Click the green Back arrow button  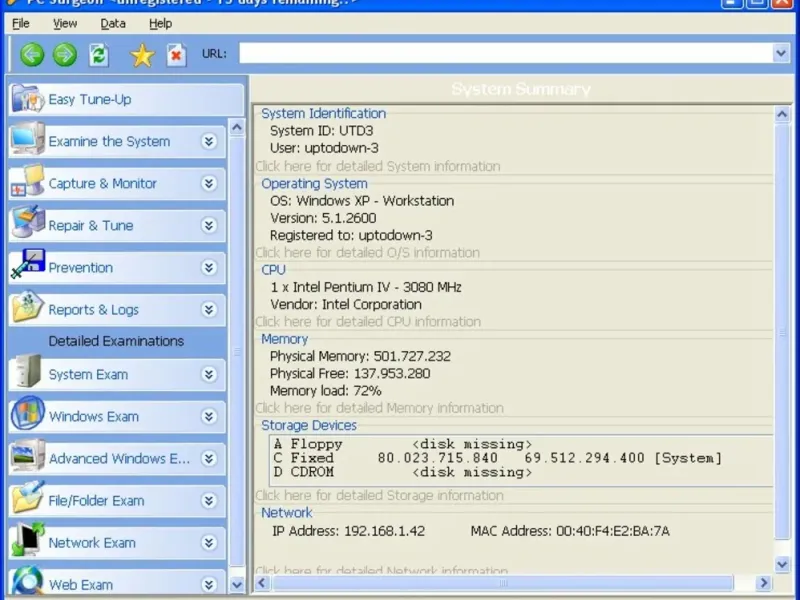point(32,54)
